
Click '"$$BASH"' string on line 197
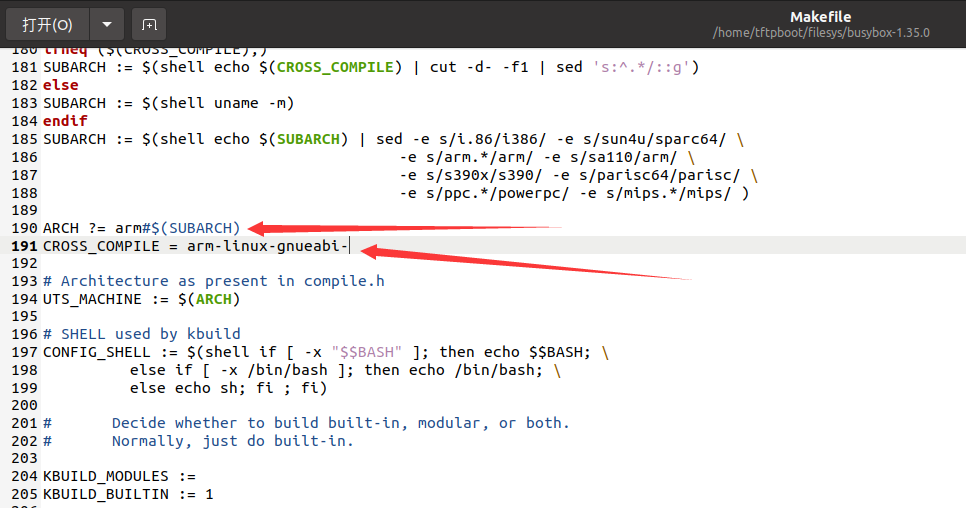coord(367,352)
